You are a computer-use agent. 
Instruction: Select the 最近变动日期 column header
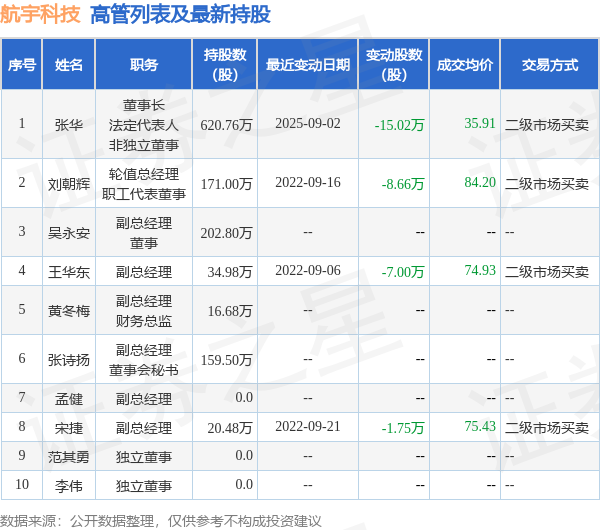tap(308, 65)
